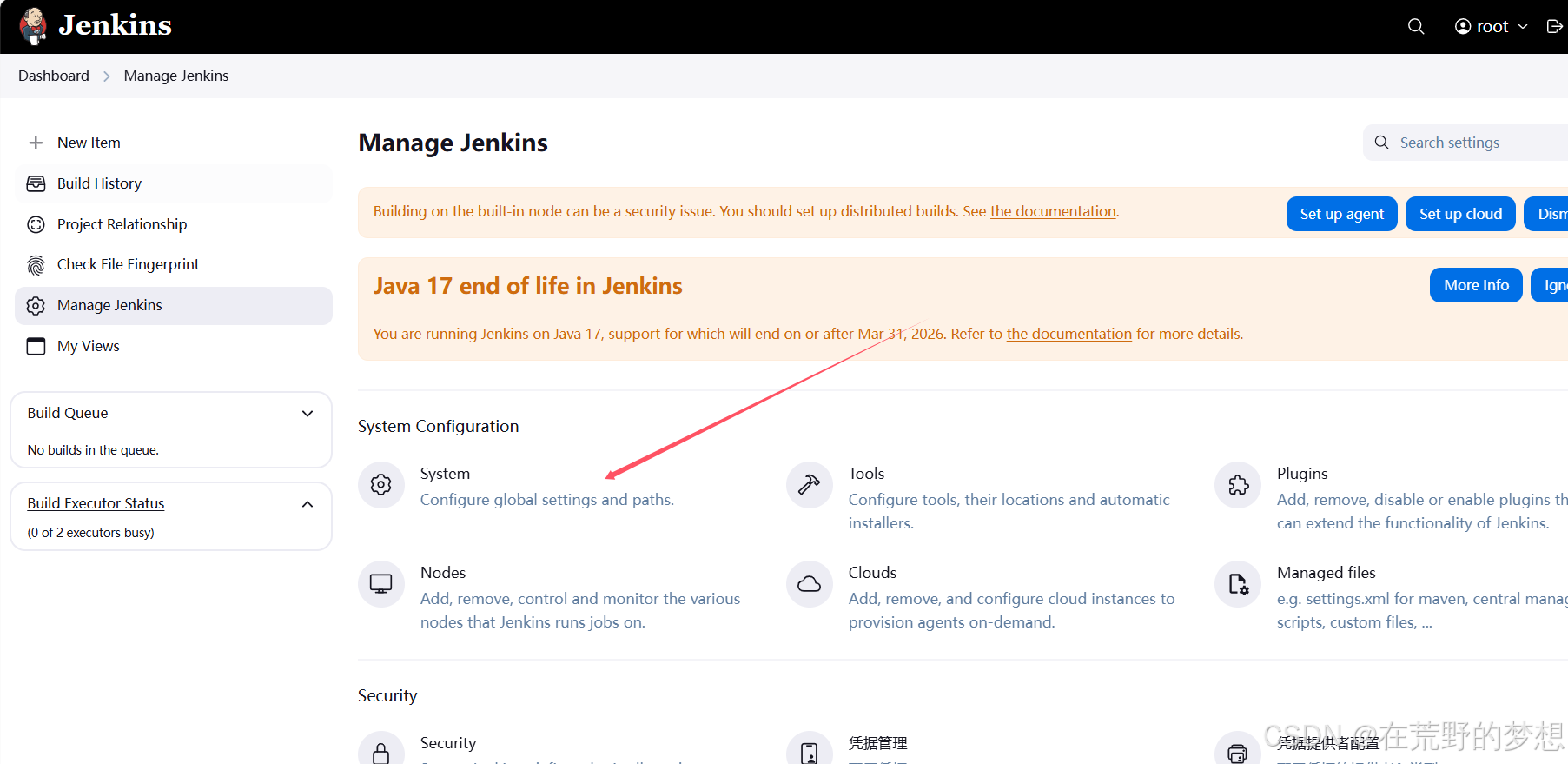The height and width of the screenshot is (764, 1568).
Task: Click the Jenkins title text in header
Action: (x=115, y=25)
